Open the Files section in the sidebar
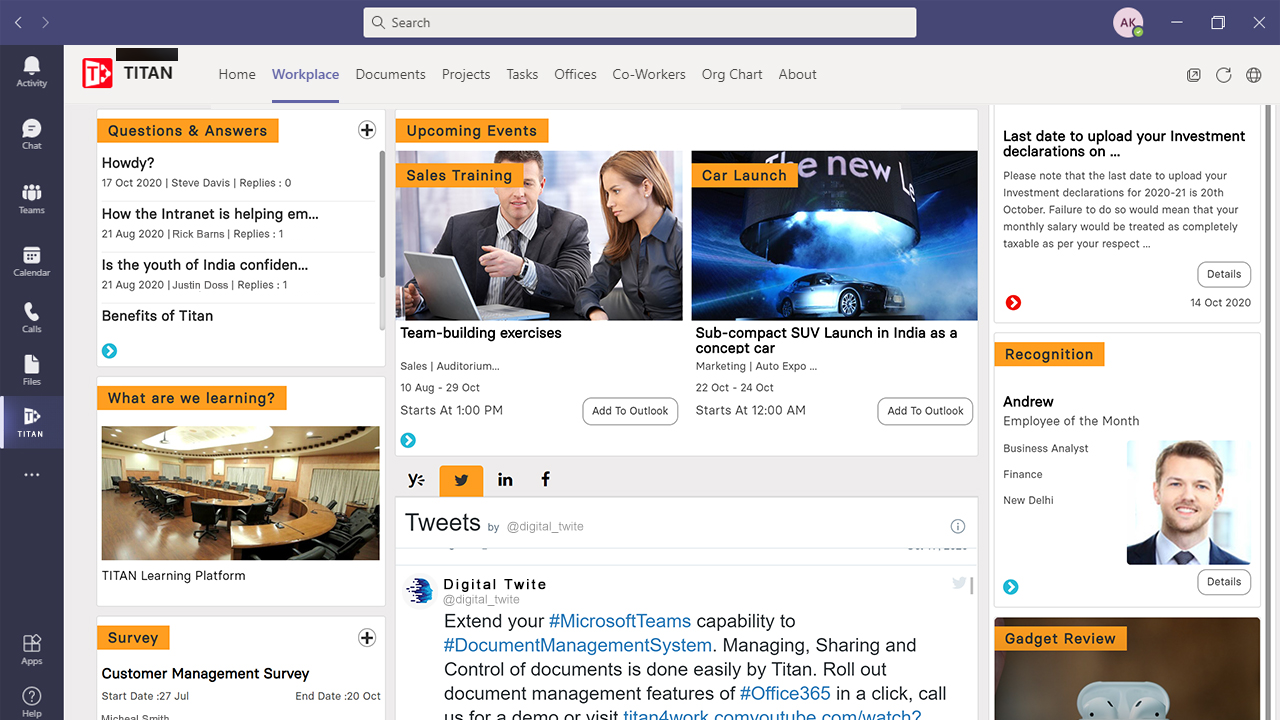The image size is (1280, 720). tap(31, 370)
